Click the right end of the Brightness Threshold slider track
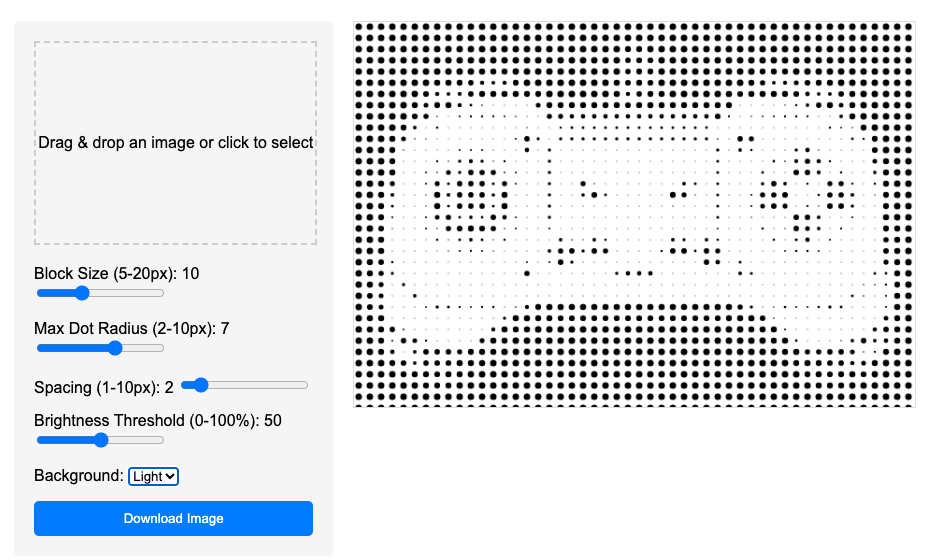Screen dimensions: 933x560 (160, 440)
